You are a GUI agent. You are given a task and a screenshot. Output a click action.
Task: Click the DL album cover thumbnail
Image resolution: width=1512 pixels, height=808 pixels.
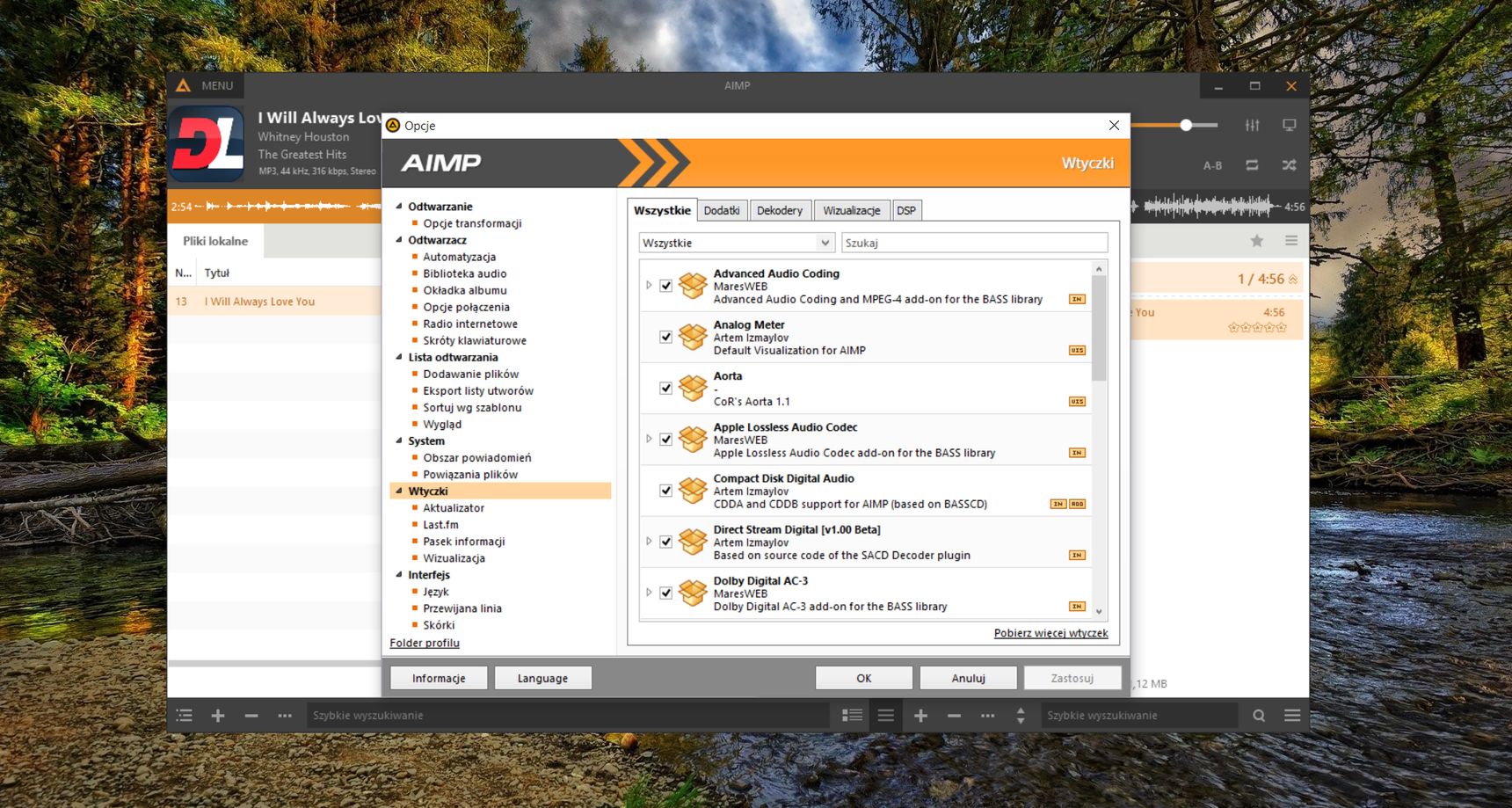tap(207, 144)
